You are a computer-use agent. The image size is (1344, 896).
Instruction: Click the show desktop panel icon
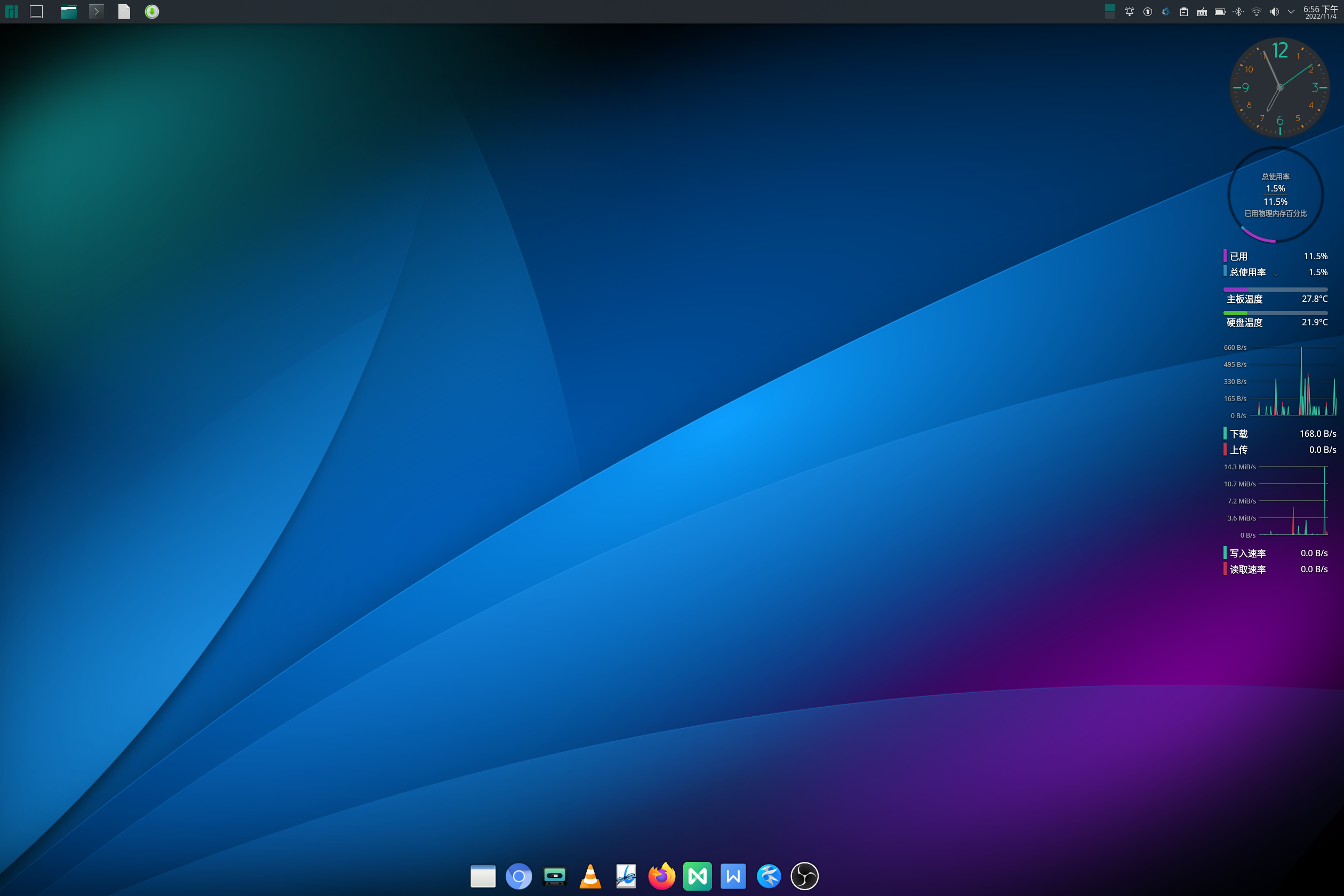(x=36, y=11)
